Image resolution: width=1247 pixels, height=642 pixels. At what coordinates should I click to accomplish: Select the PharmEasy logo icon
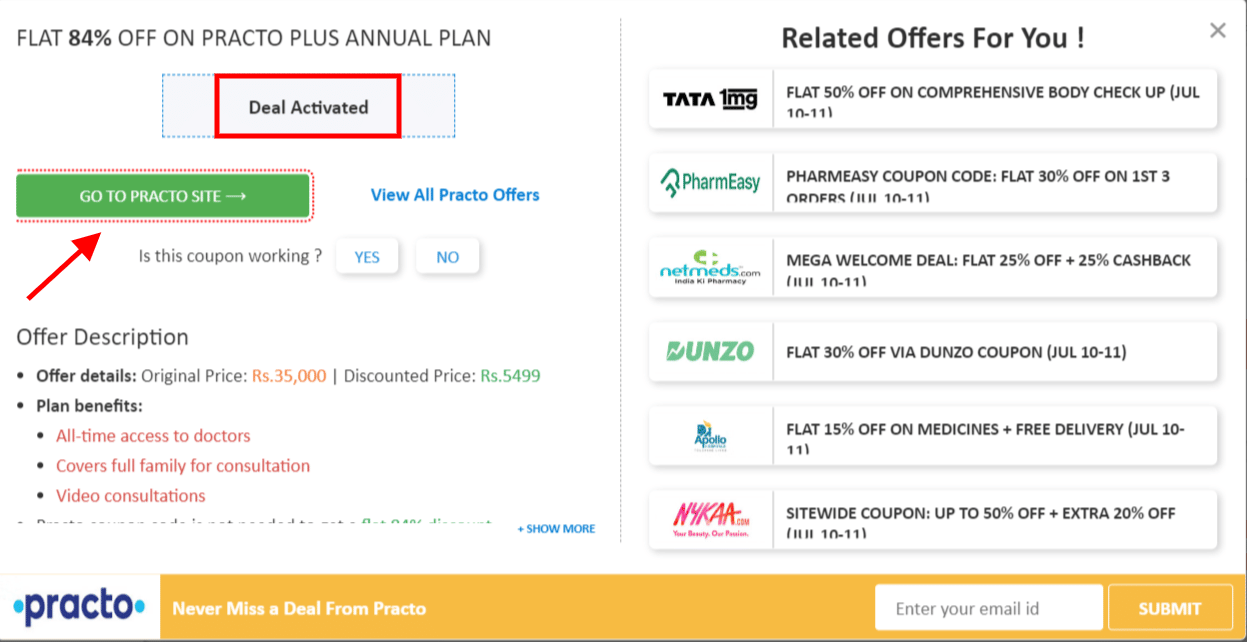[710, 183]
